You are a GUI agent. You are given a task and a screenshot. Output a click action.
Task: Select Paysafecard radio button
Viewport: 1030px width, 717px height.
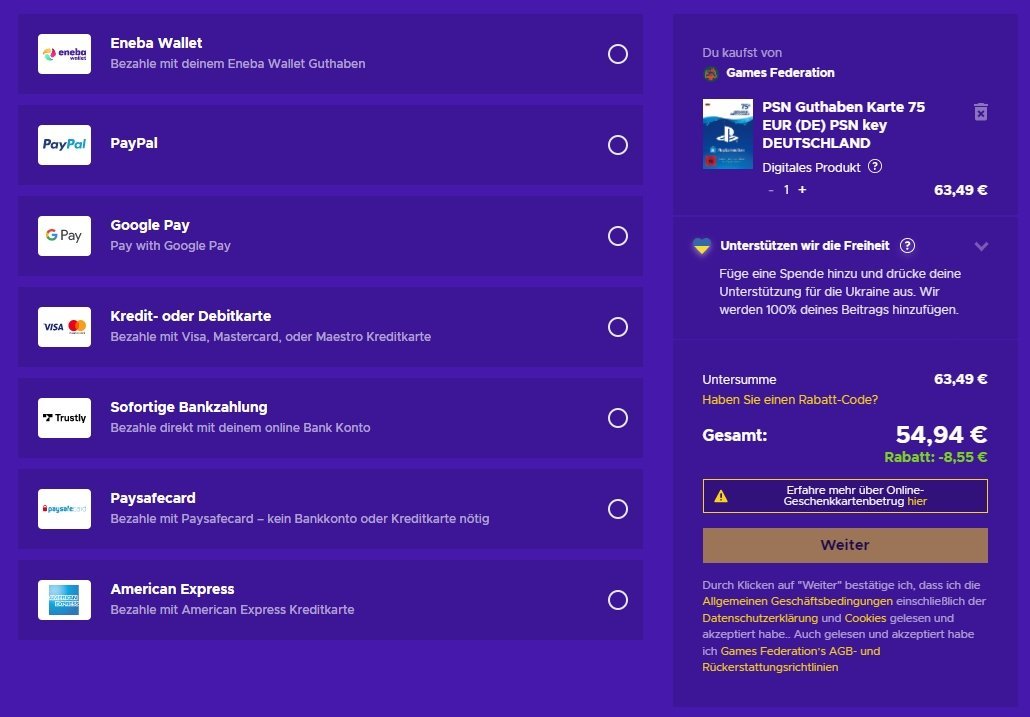[617, 509]
